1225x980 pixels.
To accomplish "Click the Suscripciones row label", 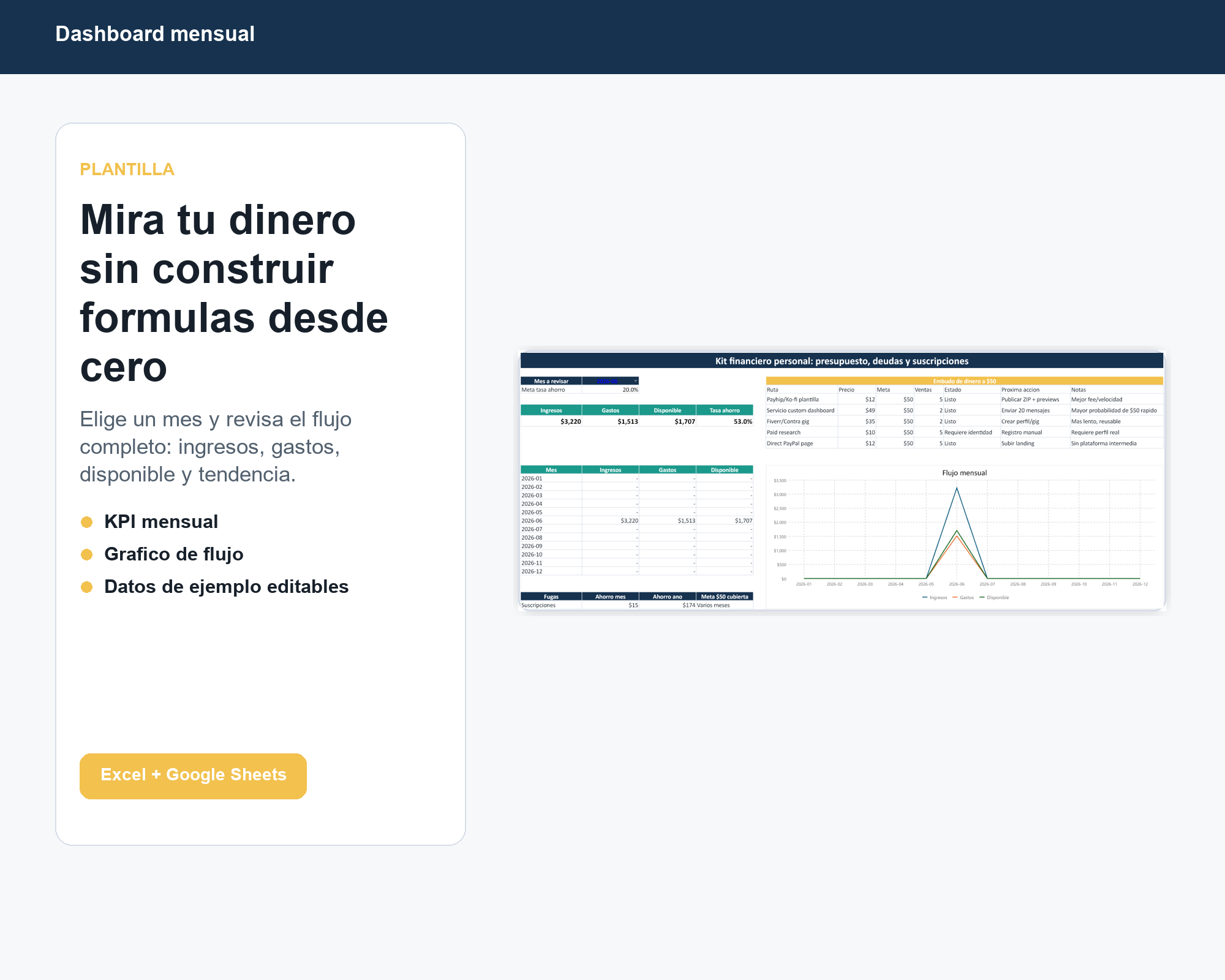I will 538,605.
